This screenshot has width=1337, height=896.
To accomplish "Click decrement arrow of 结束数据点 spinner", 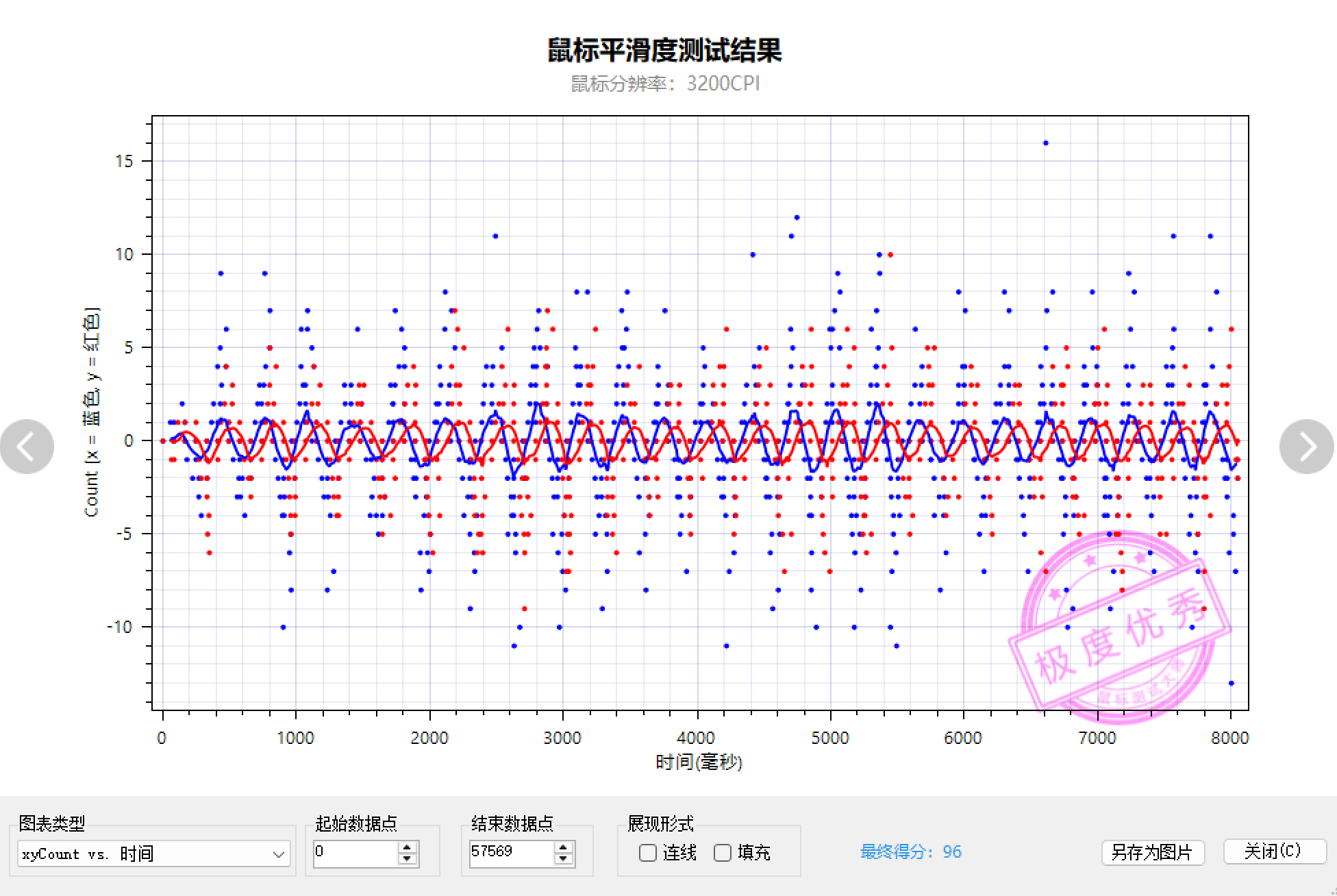I will point(564,859).
